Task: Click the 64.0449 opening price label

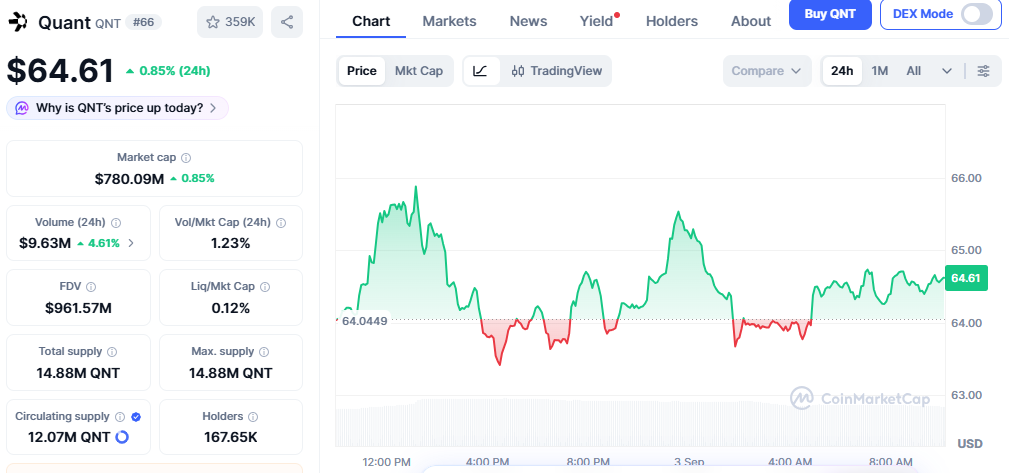Action: point(364,320)
